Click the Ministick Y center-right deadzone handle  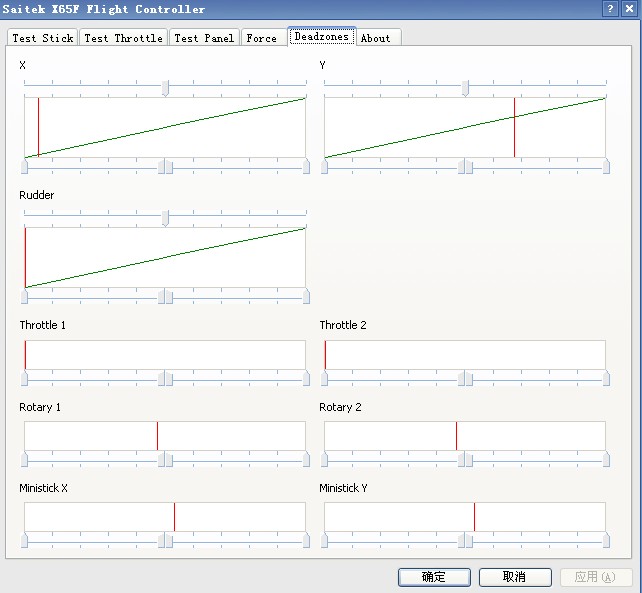tap(469, 541)
